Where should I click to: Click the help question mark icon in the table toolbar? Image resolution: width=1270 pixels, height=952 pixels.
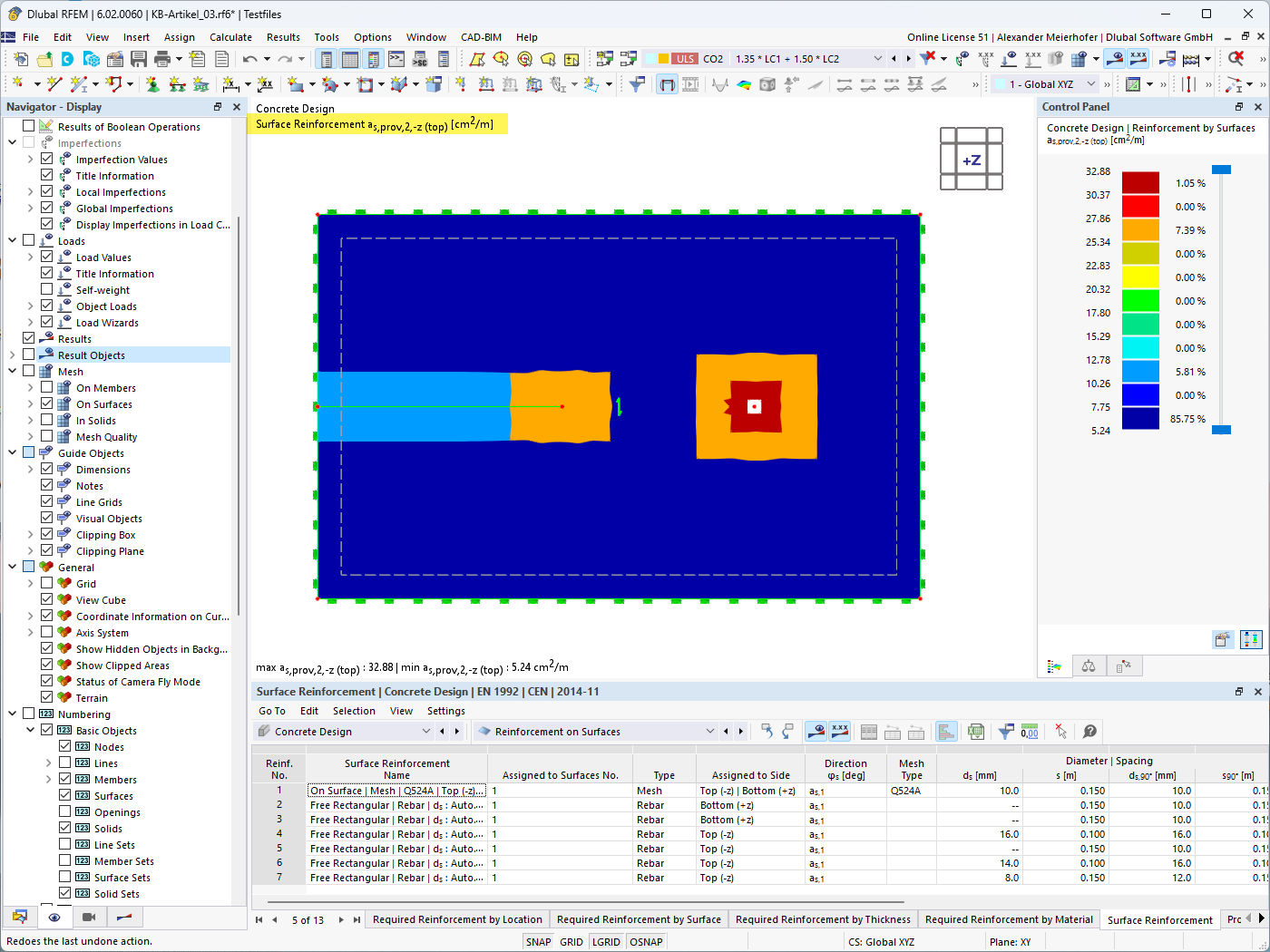pyautogui.click(x=1090, y=732)
